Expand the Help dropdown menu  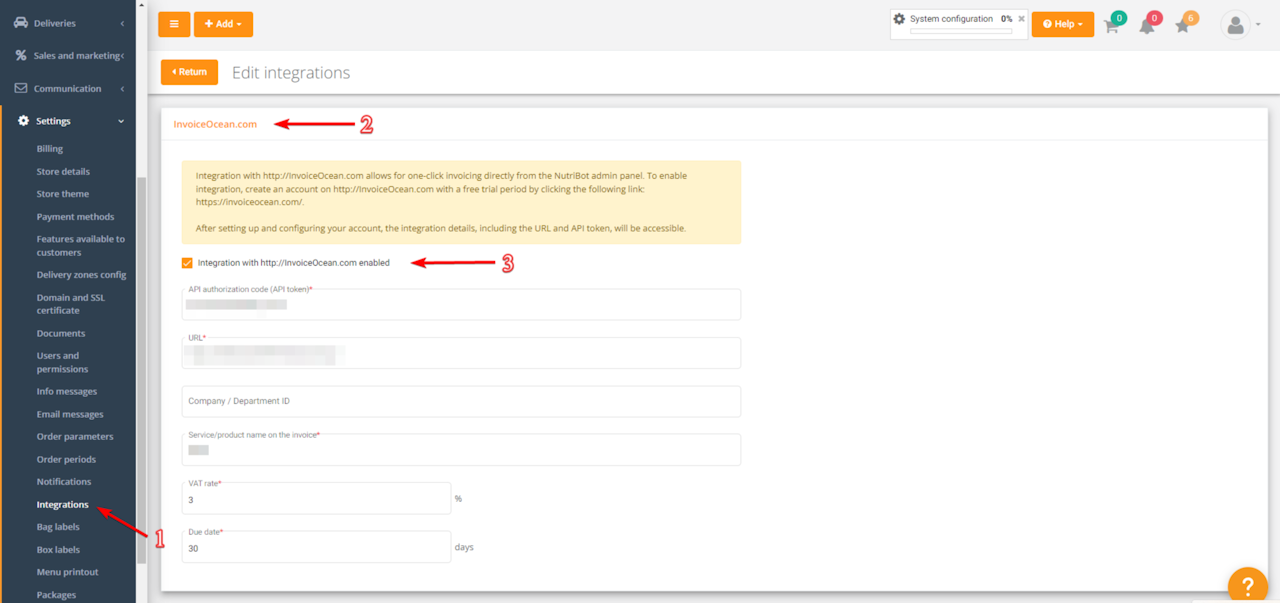coord(1062,24)
